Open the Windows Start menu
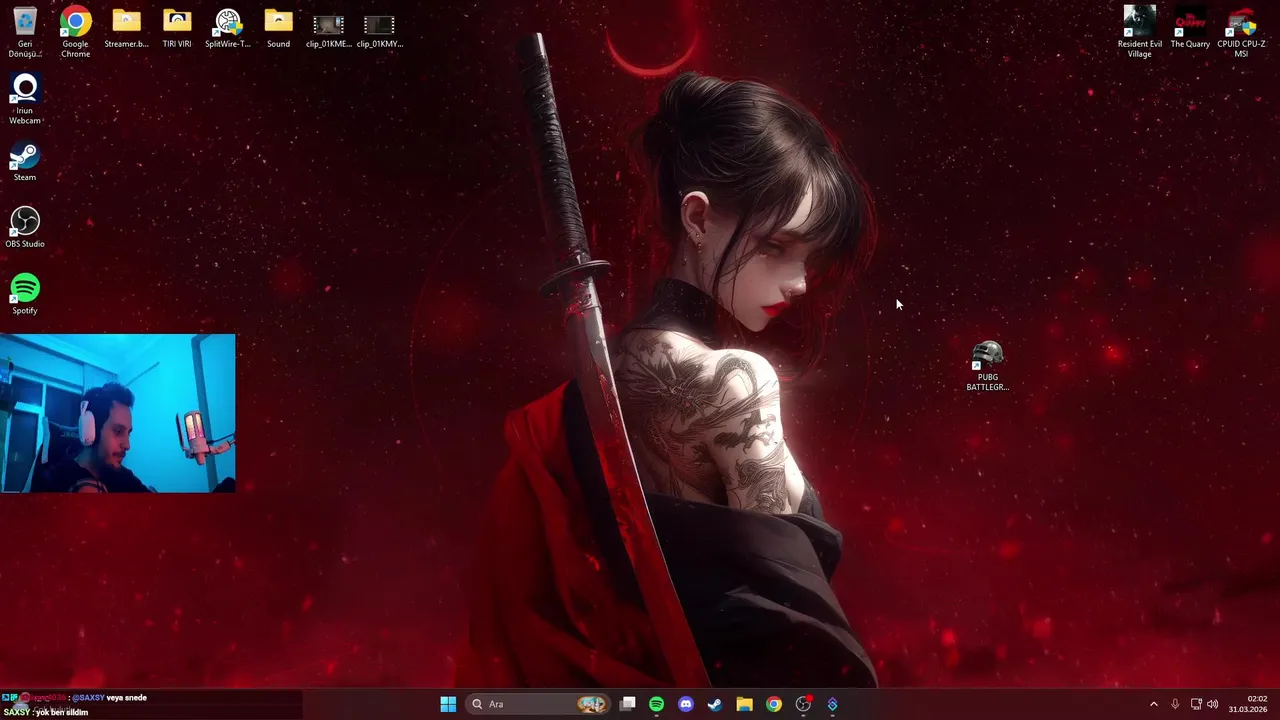1280x720 pixels. [x=448, y=704]
